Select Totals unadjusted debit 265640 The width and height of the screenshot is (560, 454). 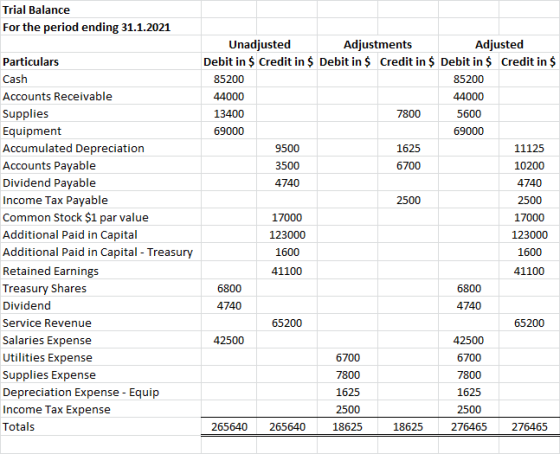pos(229,427)
